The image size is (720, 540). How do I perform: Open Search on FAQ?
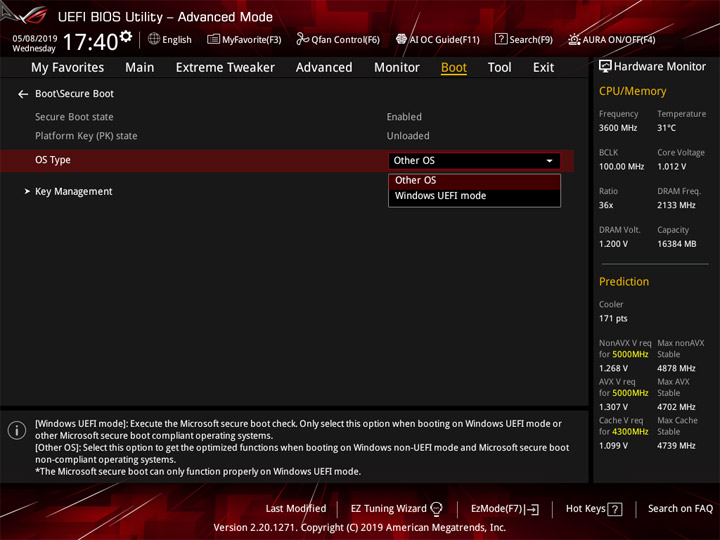pos(680,509)
